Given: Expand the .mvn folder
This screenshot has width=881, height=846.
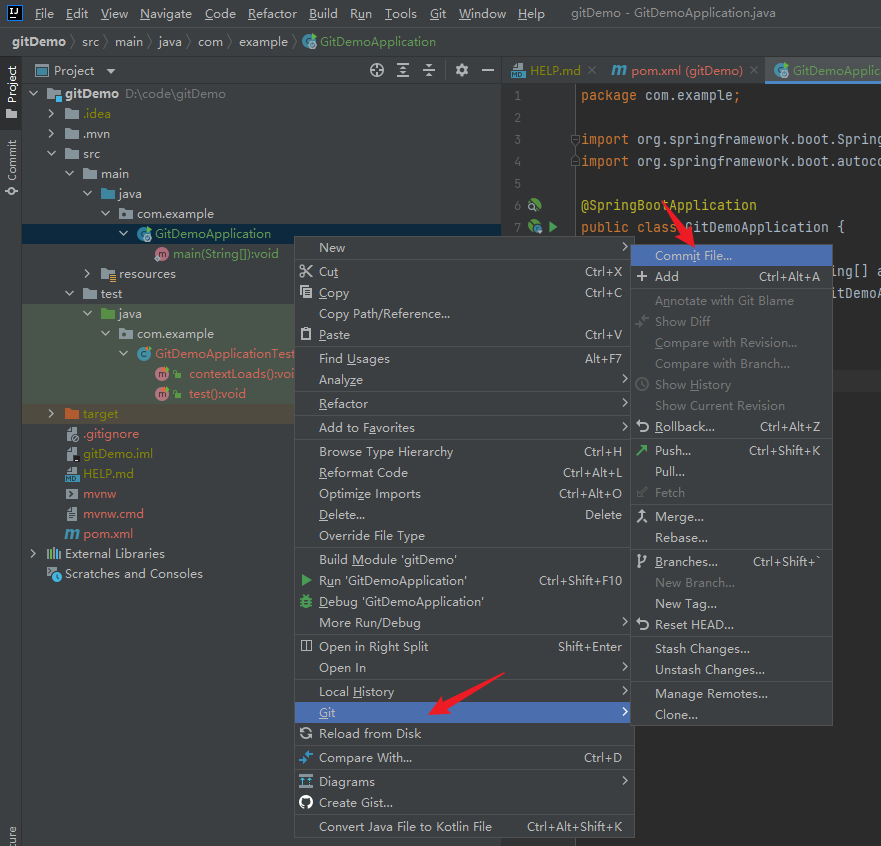Looking at the screenshot, I should [x=51, y=134].
